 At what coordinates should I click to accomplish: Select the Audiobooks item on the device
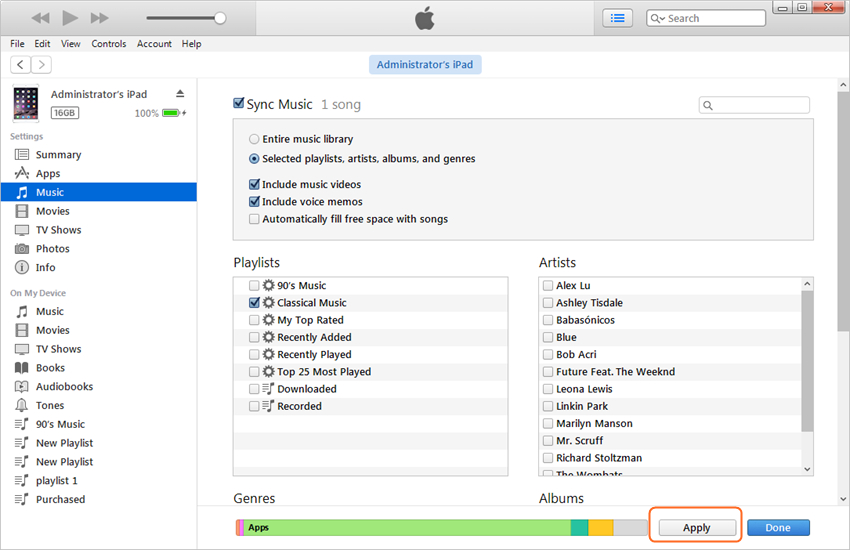(x=64, y=387)
